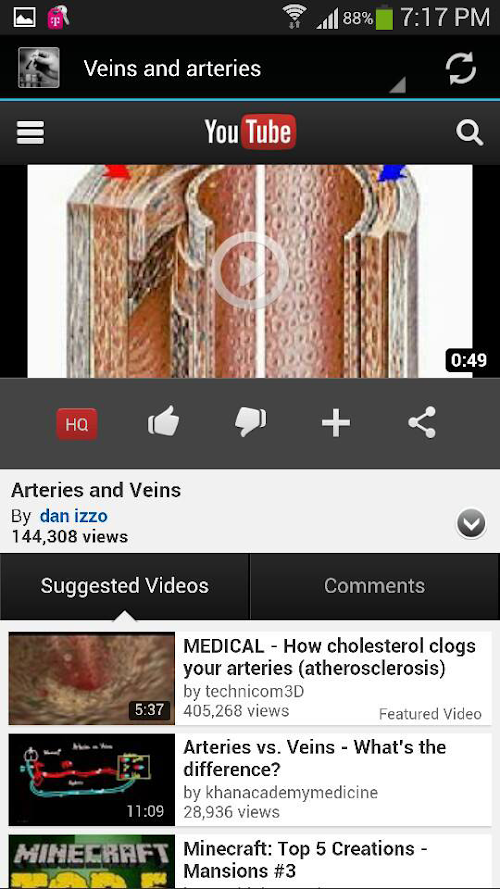Refresh using the circular arrows icon
The height and width of the screenshot is (889, 500).
(x=460, y=69)
